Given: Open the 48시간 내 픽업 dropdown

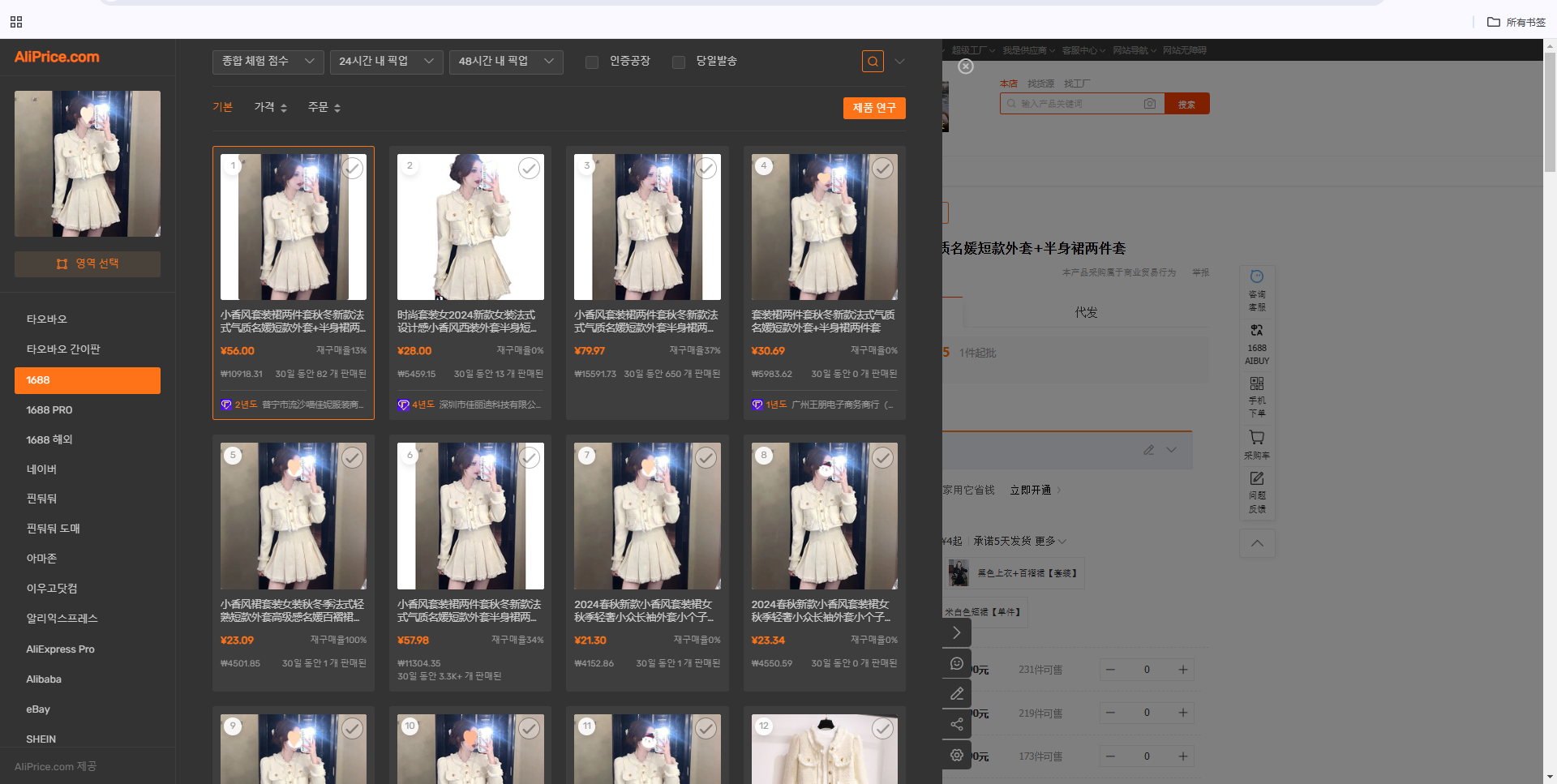Looking at the screenshot, I should [506, 62].
